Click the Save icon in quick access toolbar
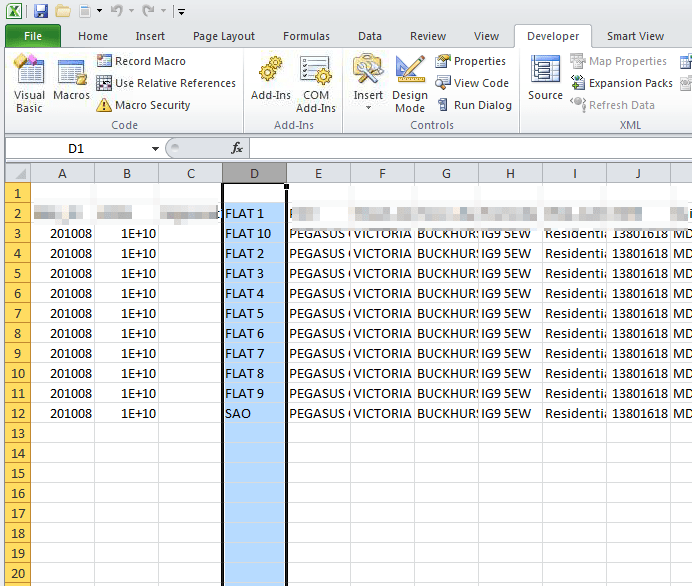692x586 pixels. click(x=41, y=11)
